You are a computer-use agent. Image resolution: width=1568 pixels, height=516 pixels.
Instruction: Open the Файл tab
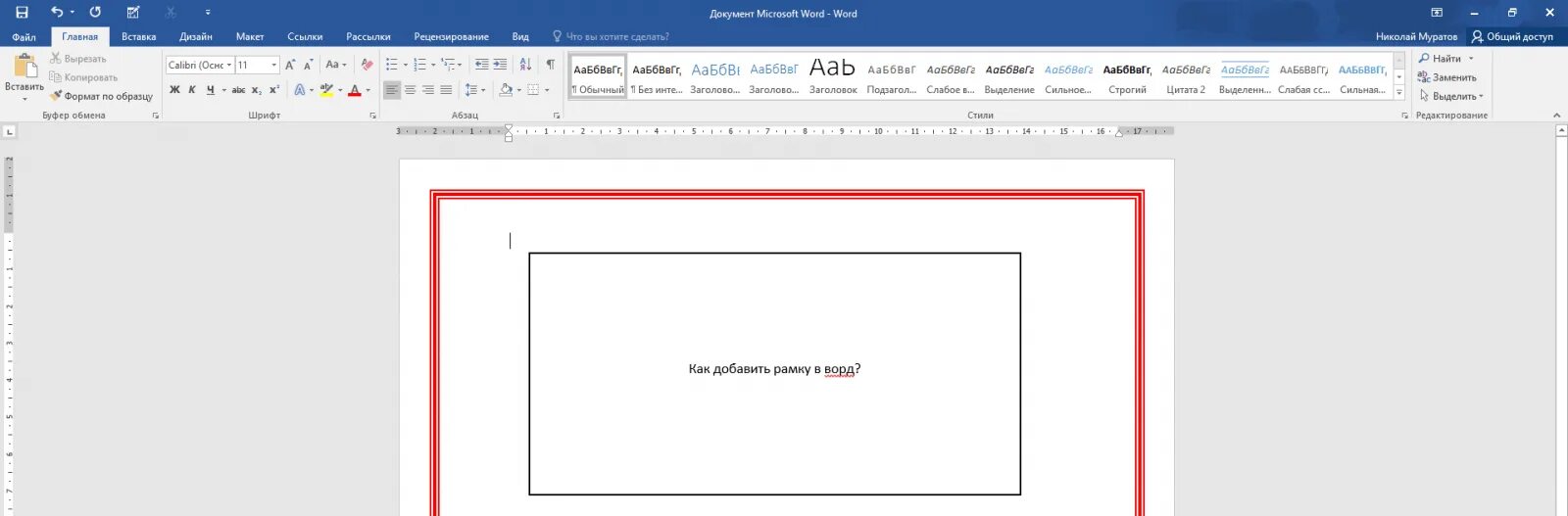(24, 37)
